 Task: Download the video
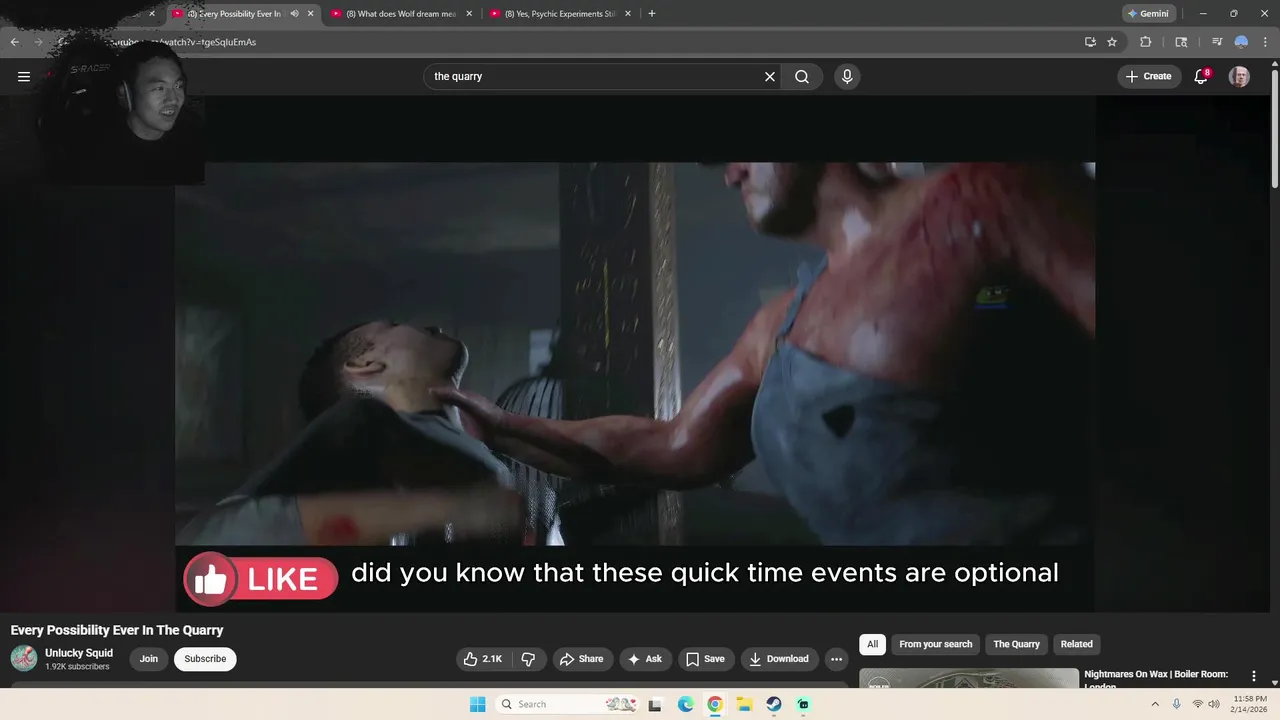tap(779, 659)
